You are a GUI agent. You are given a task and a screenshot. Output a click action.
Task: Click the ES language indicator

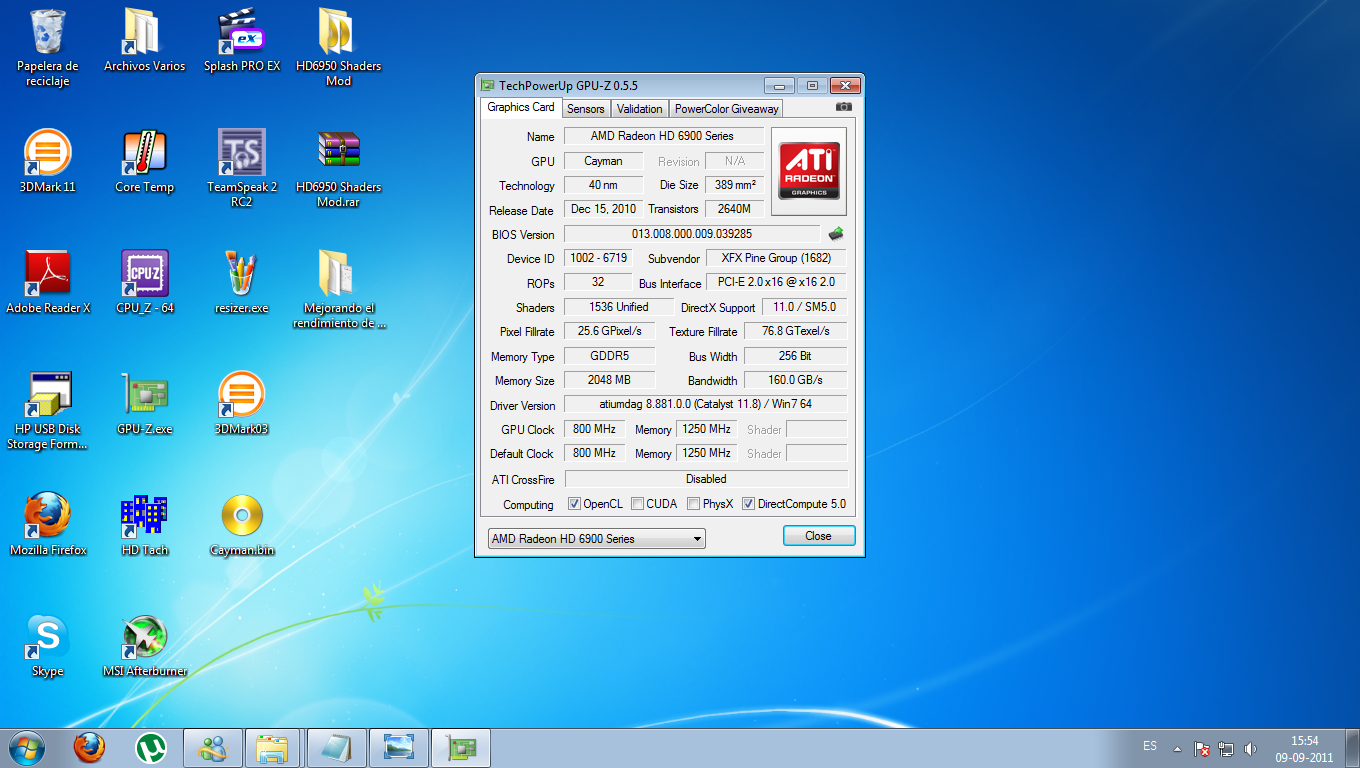1150,746
